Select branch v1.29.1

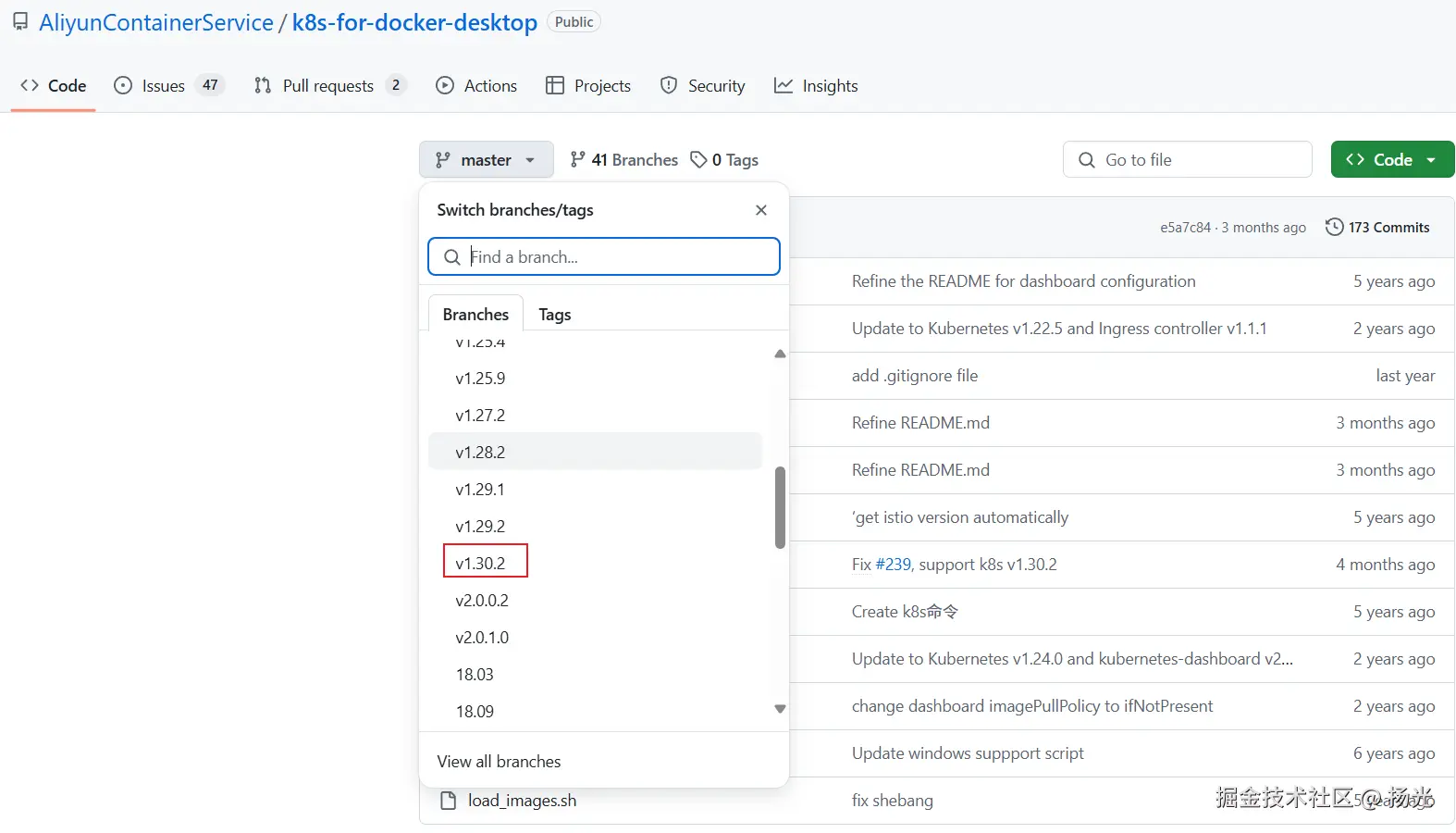596,490
